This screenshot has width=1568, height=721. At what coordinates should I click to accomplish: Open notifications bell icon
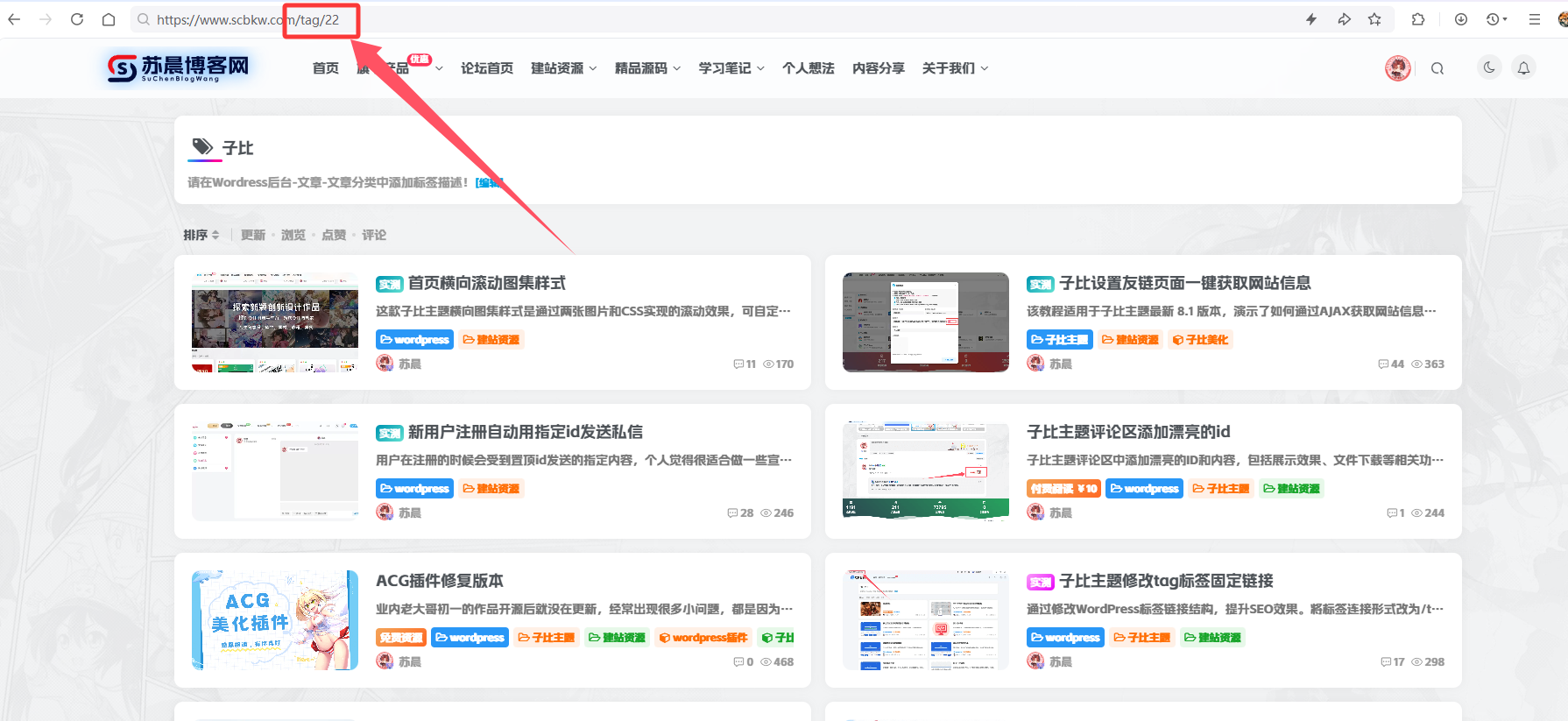coord(1524,67)
